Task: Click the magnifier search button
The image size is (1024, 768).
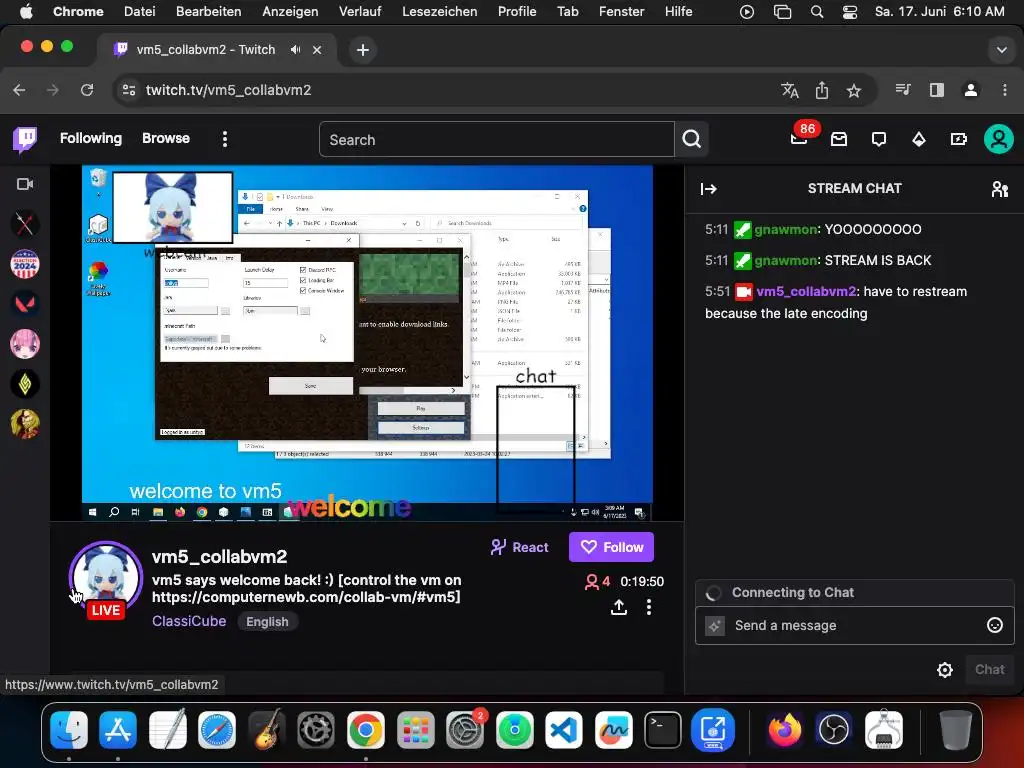Action: [692, 139]
